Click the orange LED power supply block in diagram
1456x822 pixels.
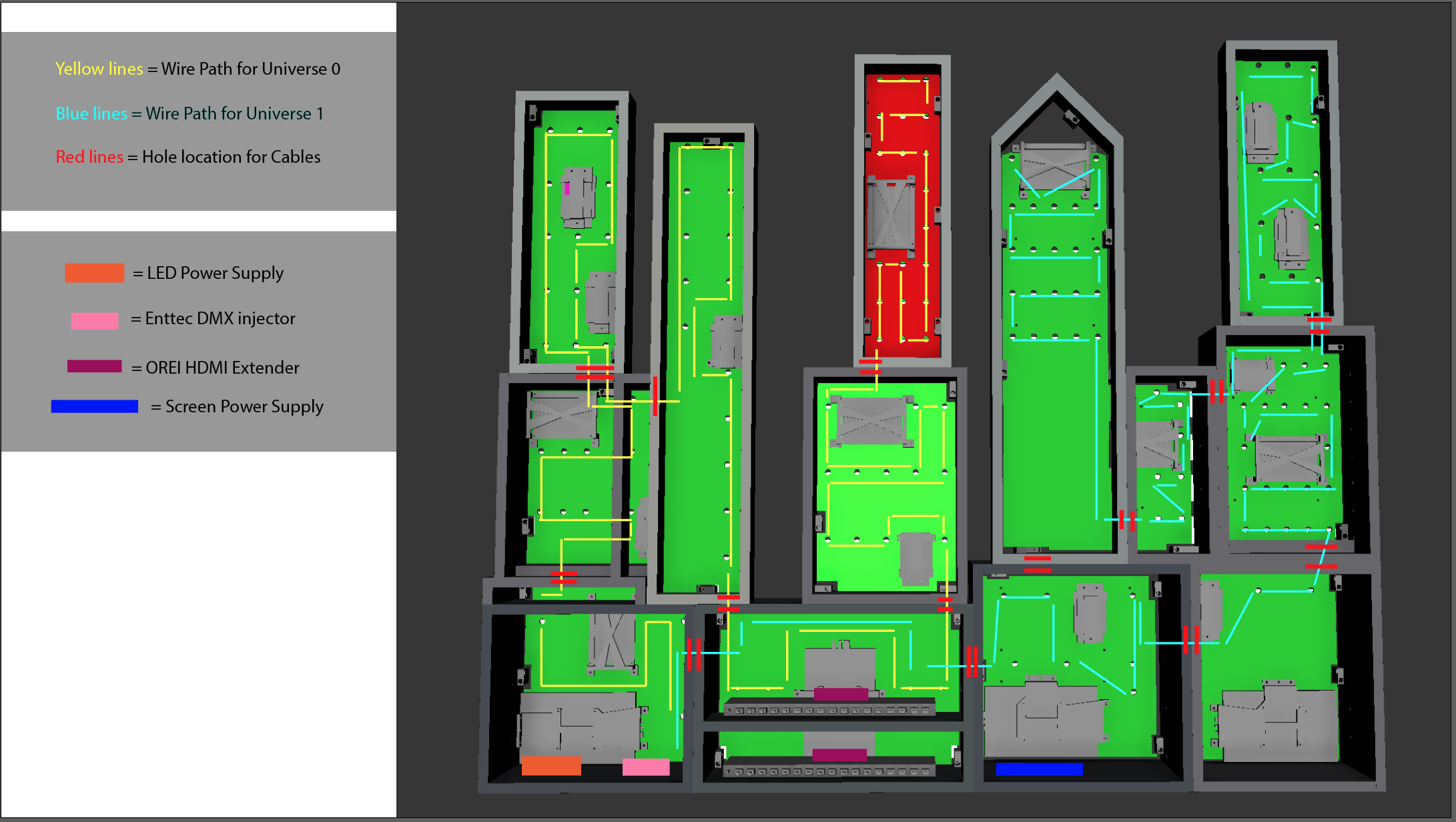pyautogui.click(x=551, y=766)
